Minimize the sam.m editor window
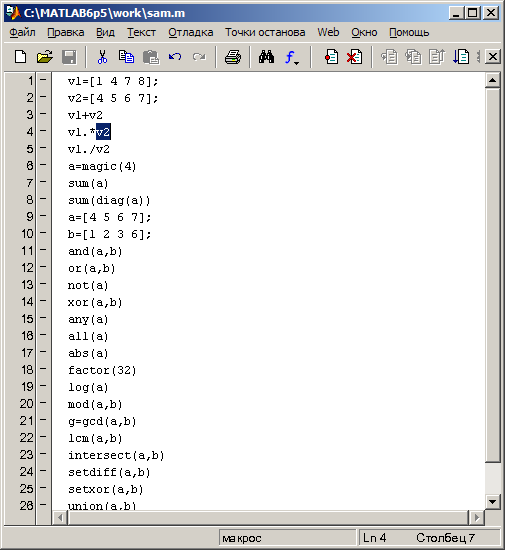This screenshot has height=550, width=505. pyautogui.click(x=456, y=13)
